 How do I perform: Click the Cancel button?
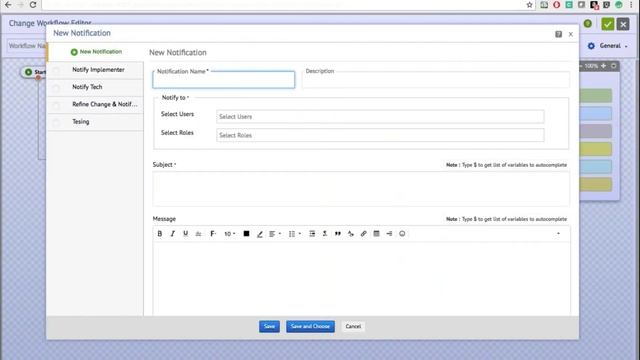[x=353, y=327]
